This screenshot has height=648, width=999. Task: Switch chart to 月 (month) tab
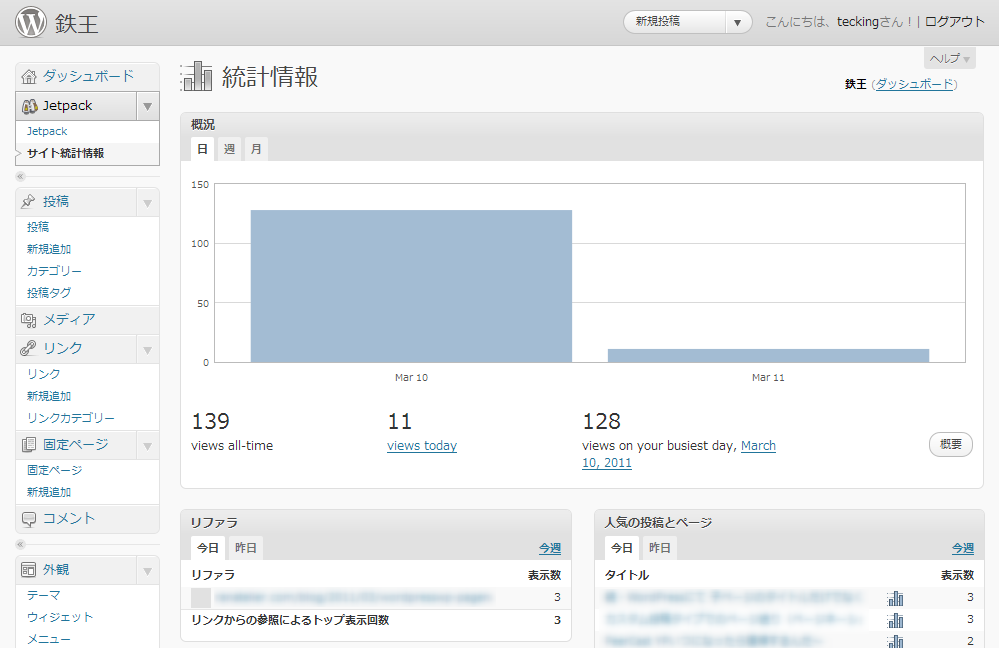click(x=256, y=149)
